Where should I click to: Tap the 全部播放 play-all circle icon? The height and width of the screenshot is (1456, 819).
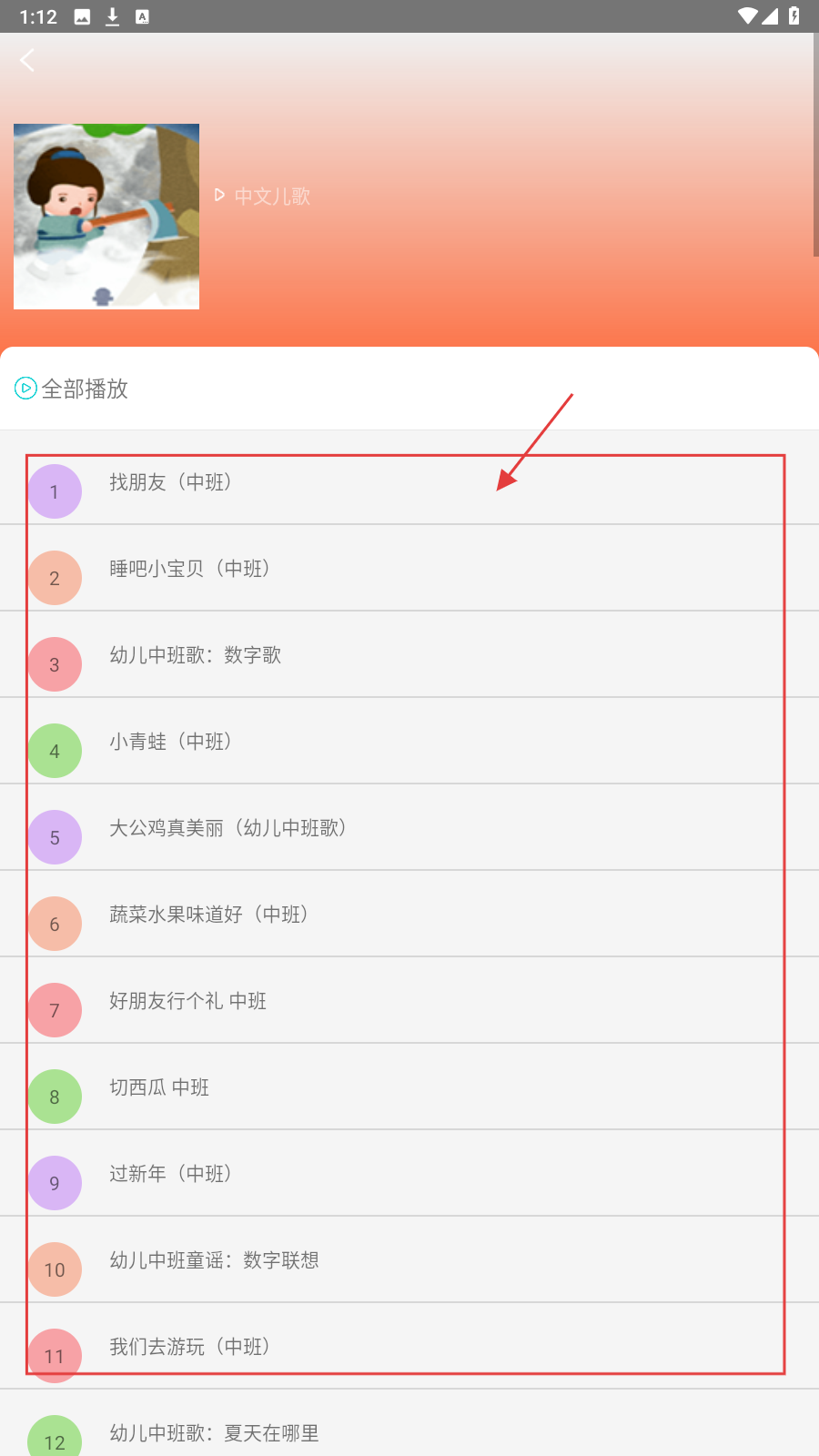tap(25, 389)
